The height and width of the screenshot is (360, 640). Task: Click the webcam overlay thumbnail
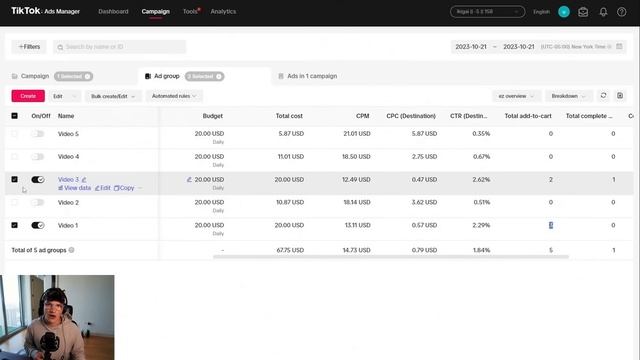point(57,317)
